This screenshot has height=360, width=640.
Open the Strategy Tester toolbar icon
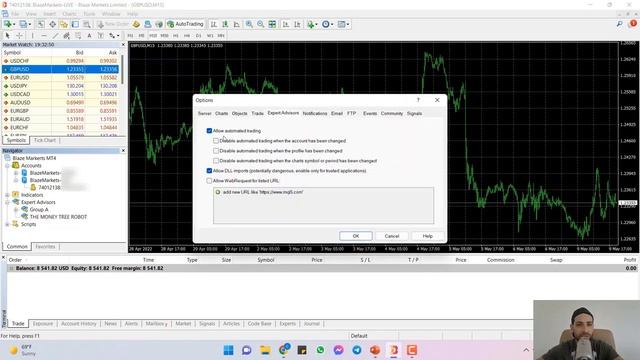click(87, 24)
